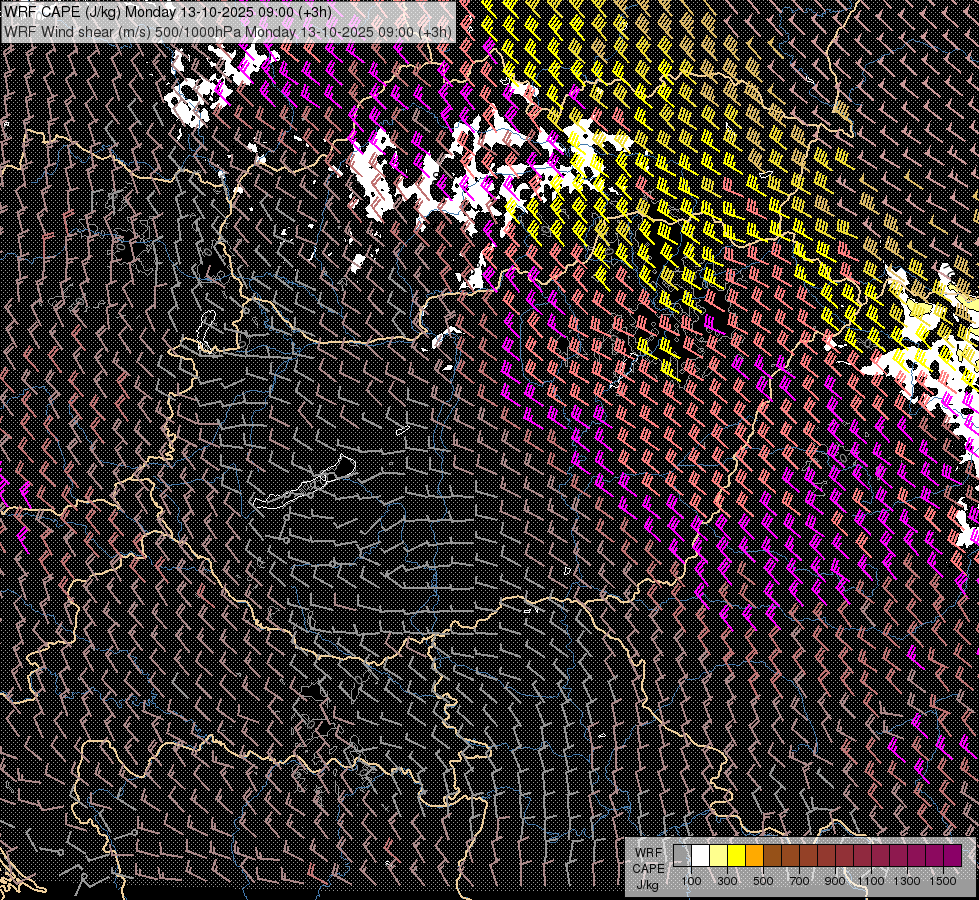979x900 pixels.
Task: Click the 100 label on the legend scale
Action: pos(691,881)
